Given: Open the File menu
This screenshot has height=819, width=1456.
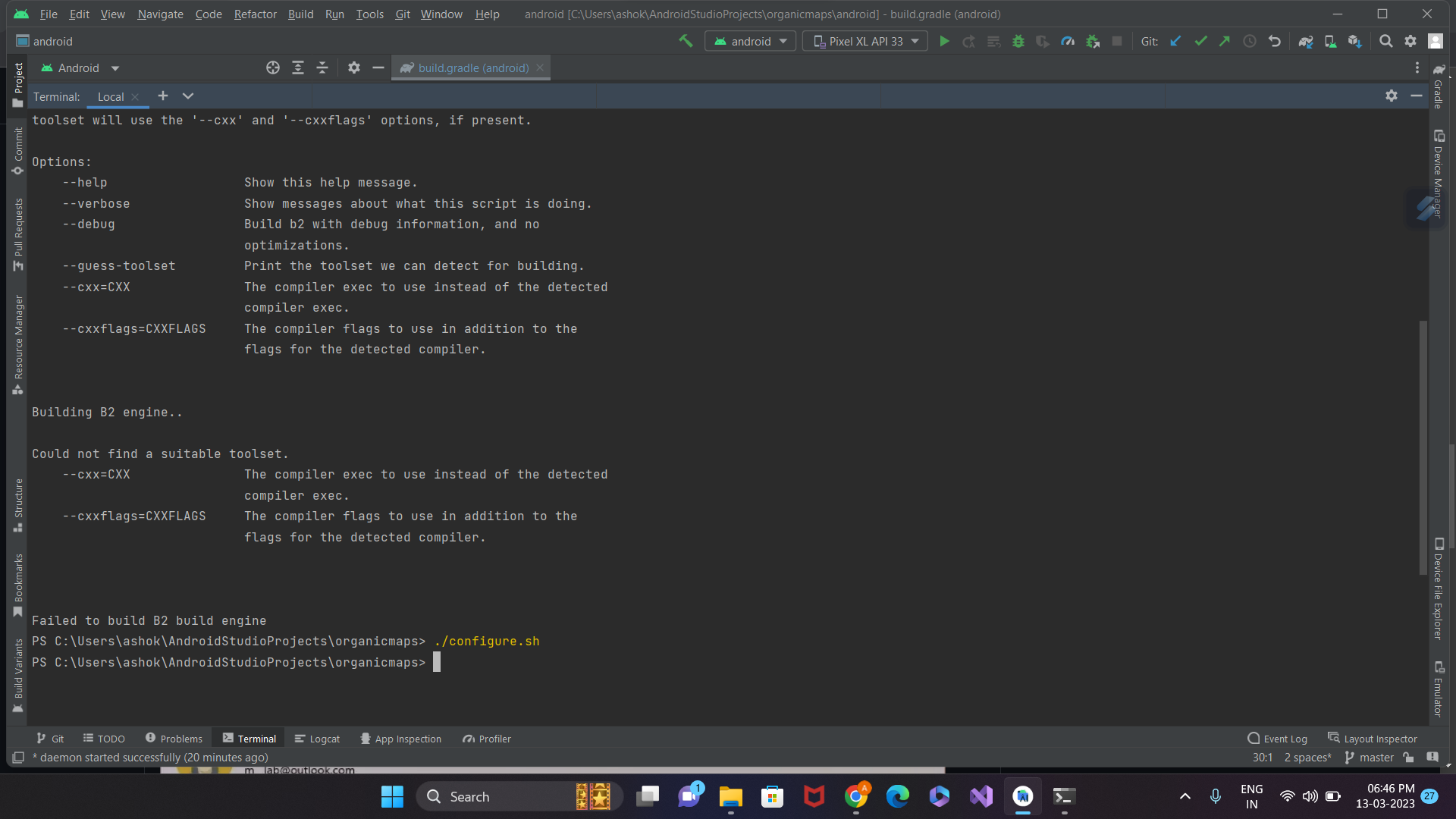Looking at the screenshot, I should pos(49,14).
